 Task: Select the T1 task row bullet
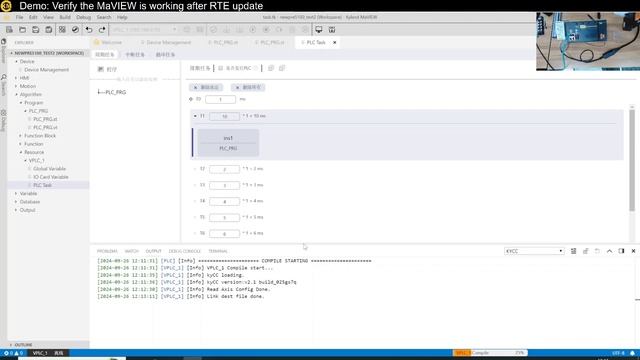(195, 116)
